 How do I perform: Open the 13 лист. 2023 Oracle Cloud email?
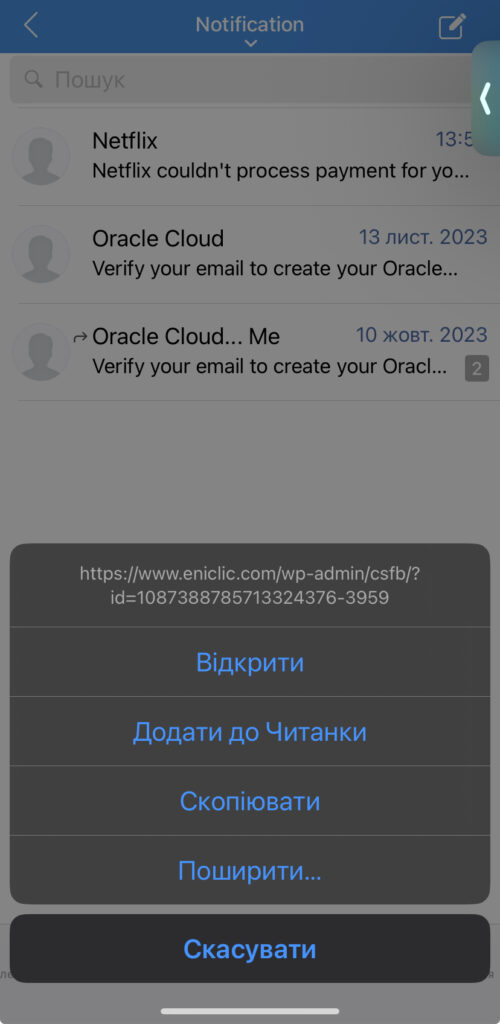(251, 255)
